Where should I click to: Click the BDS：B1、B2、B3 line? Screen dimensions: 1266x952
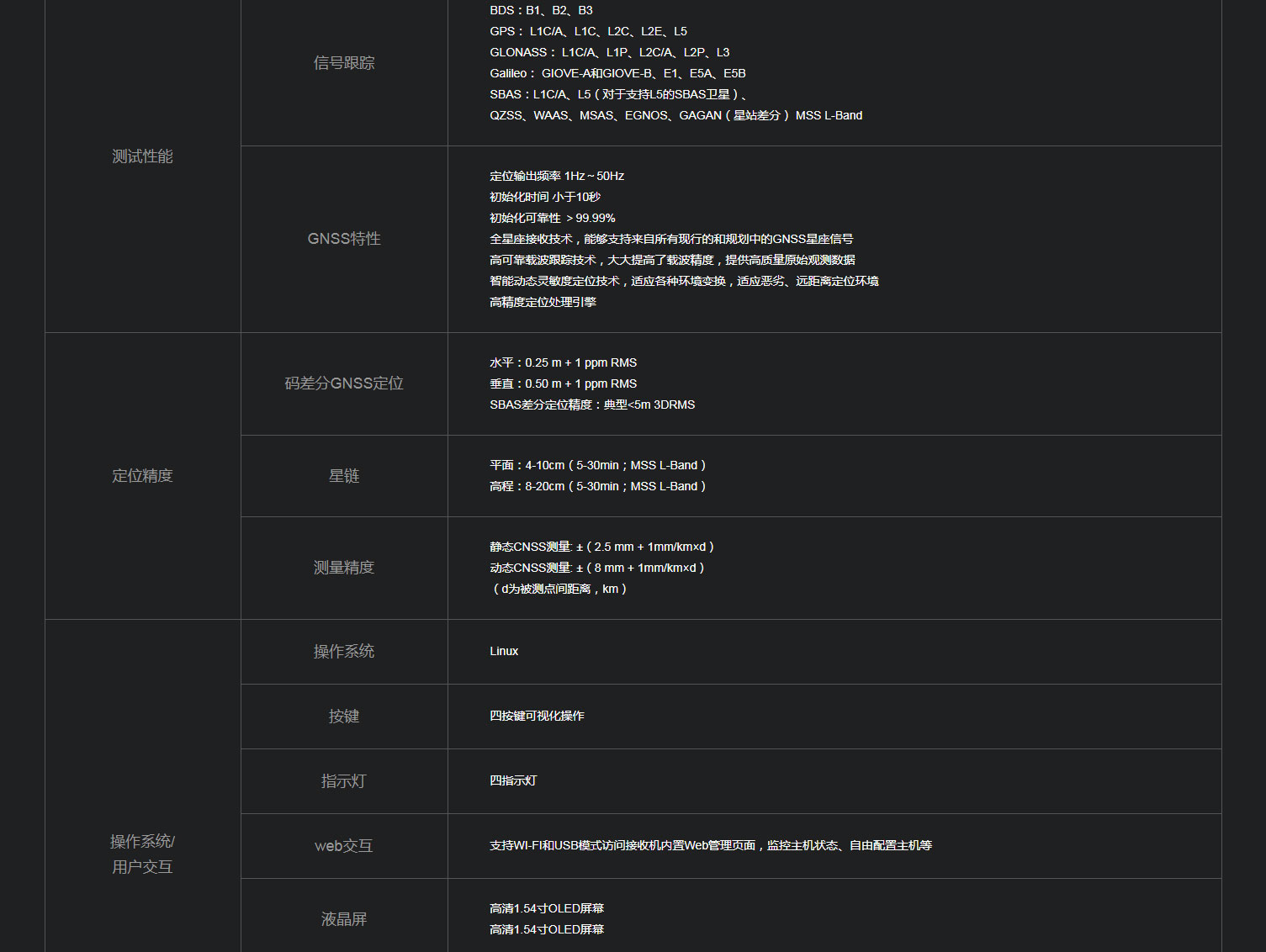click(541, 10)
